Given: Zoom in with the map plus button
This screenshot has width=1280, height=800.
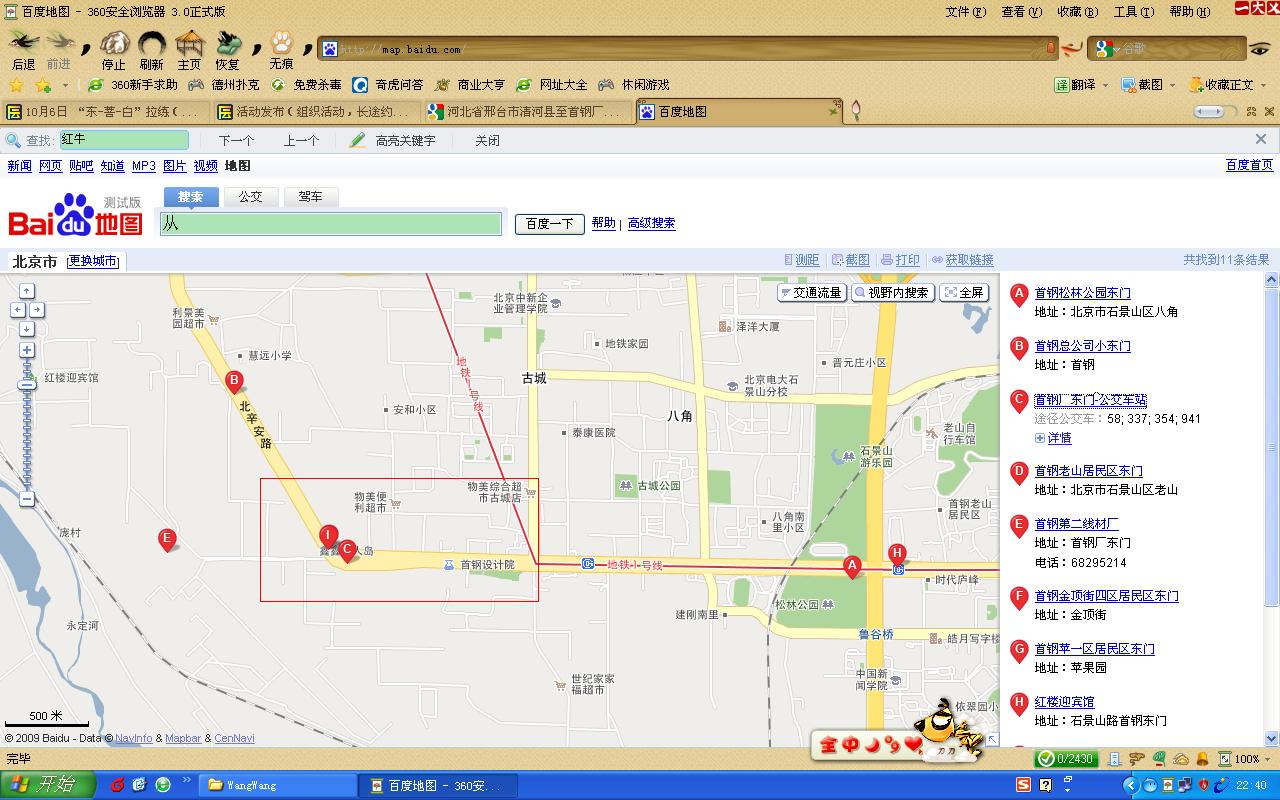Looking at the screenshot, I should pos(27,350).
